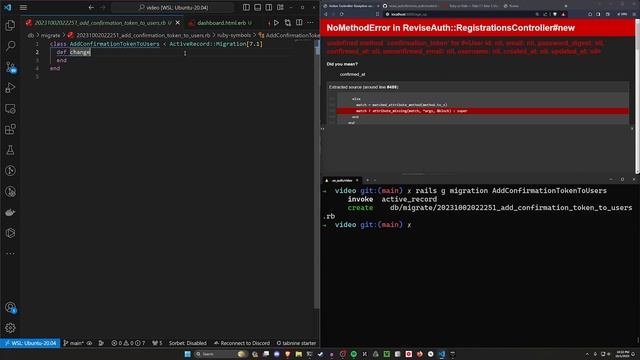Click the system clock in taskbar
This screenshot has height=360, width=640.
(622, 354)
